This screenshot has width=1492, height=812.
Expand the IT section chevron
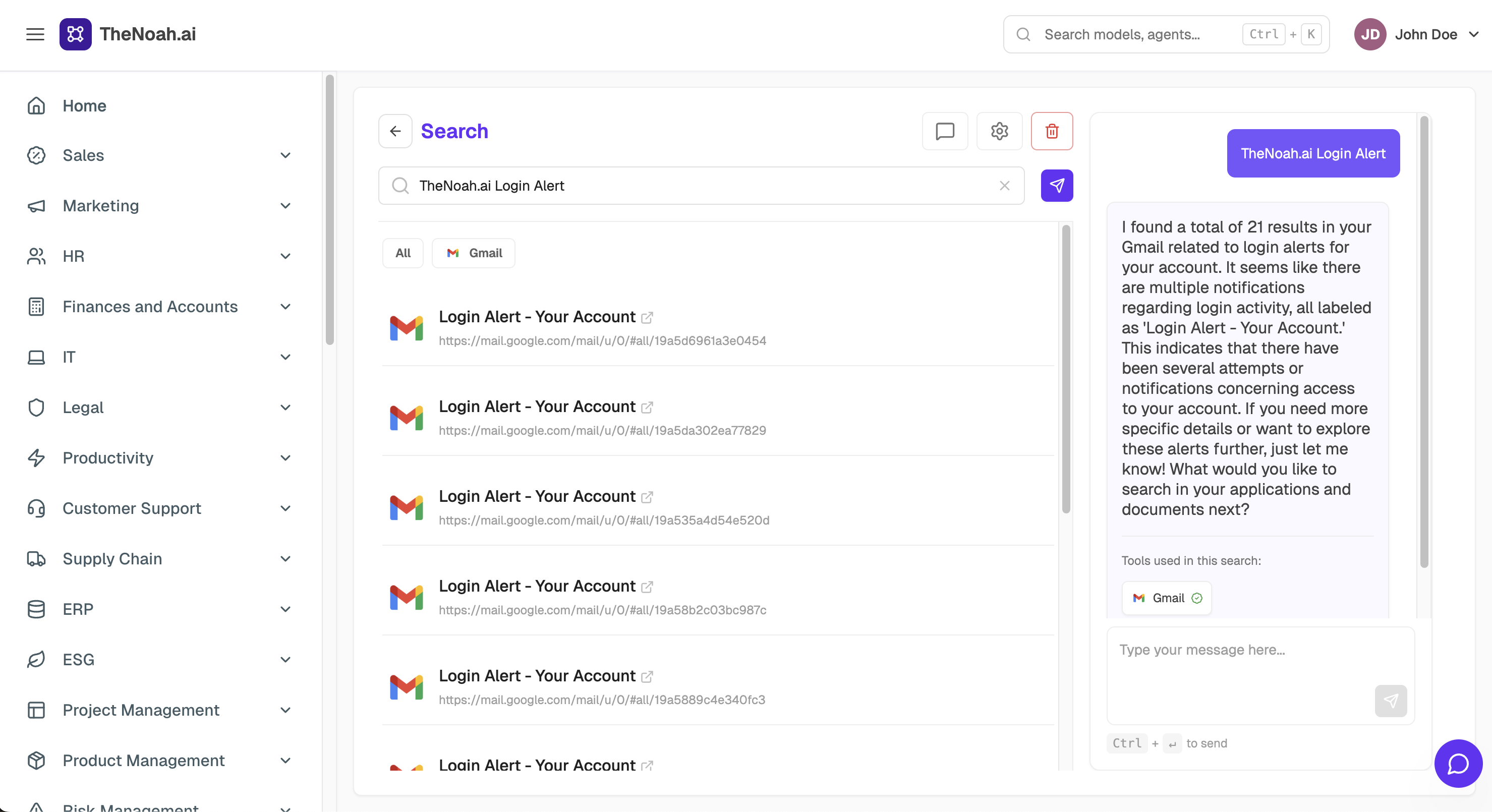(x=285, y=357)
